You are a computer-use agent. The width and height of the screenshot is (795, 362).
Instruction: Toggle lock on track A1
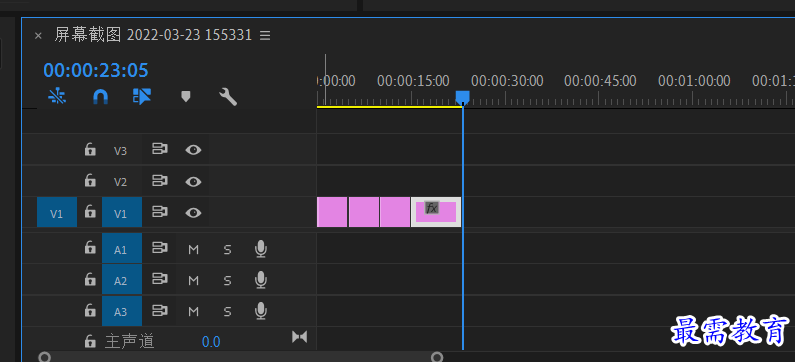pos(90,248)
